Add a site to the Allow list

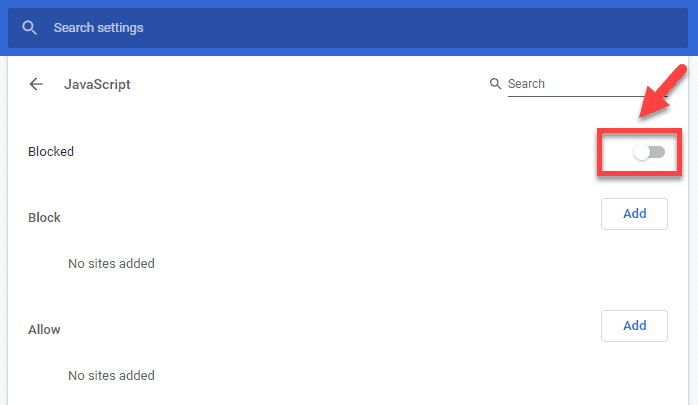click(x=634, y=326)
